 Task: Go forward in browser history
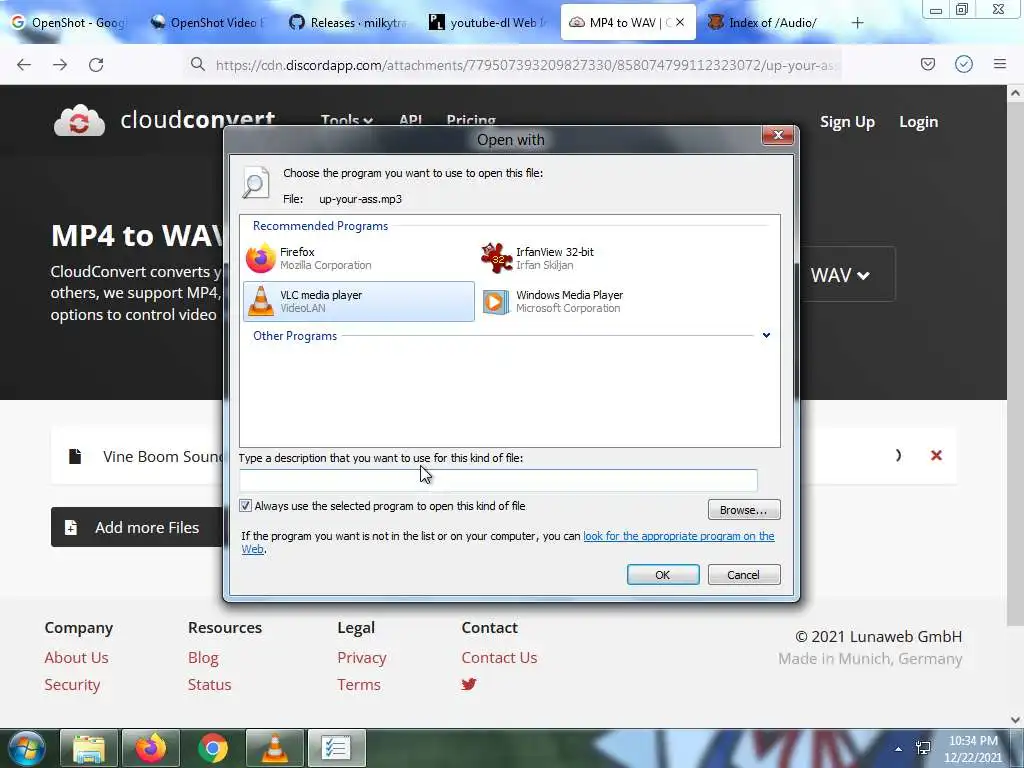[x=60, y=64]
